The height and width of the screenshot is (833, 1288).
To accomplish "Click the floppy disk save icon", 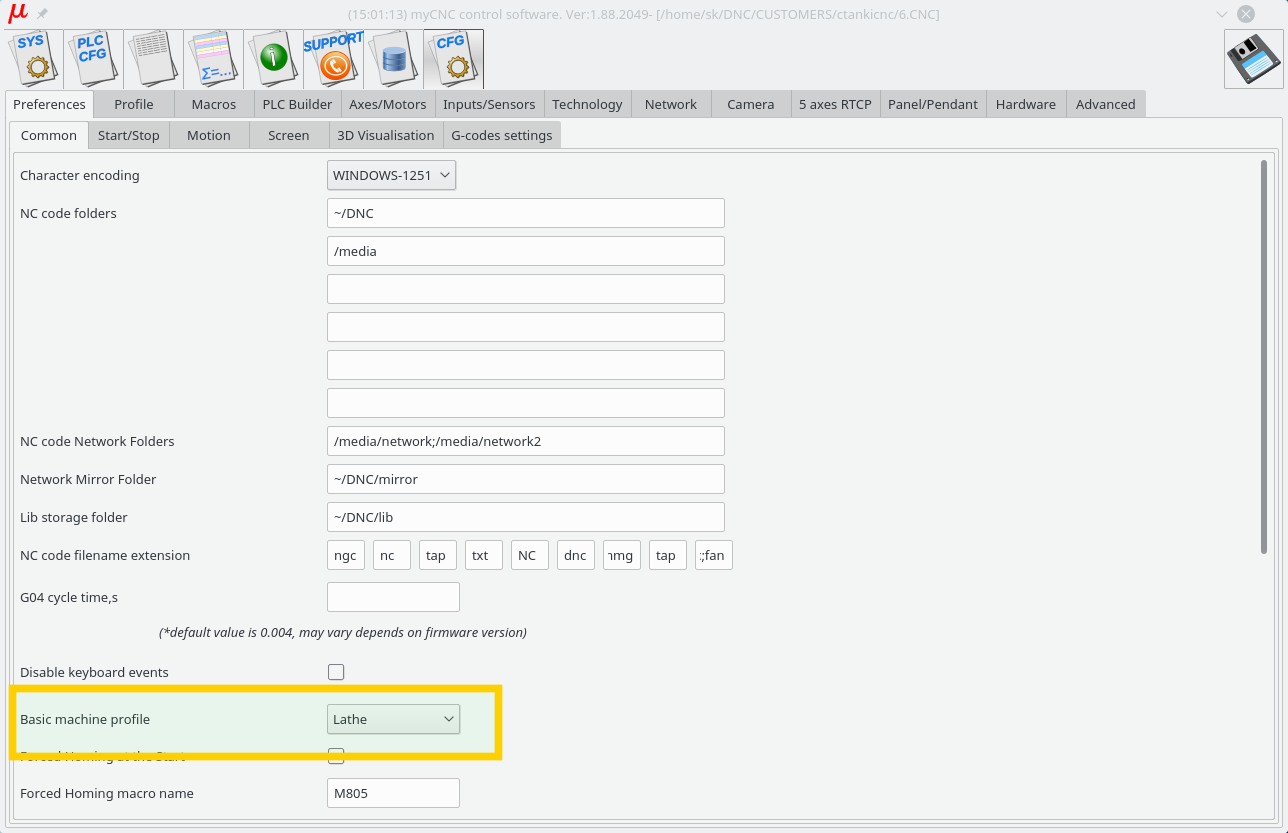I will [1253, 59].
